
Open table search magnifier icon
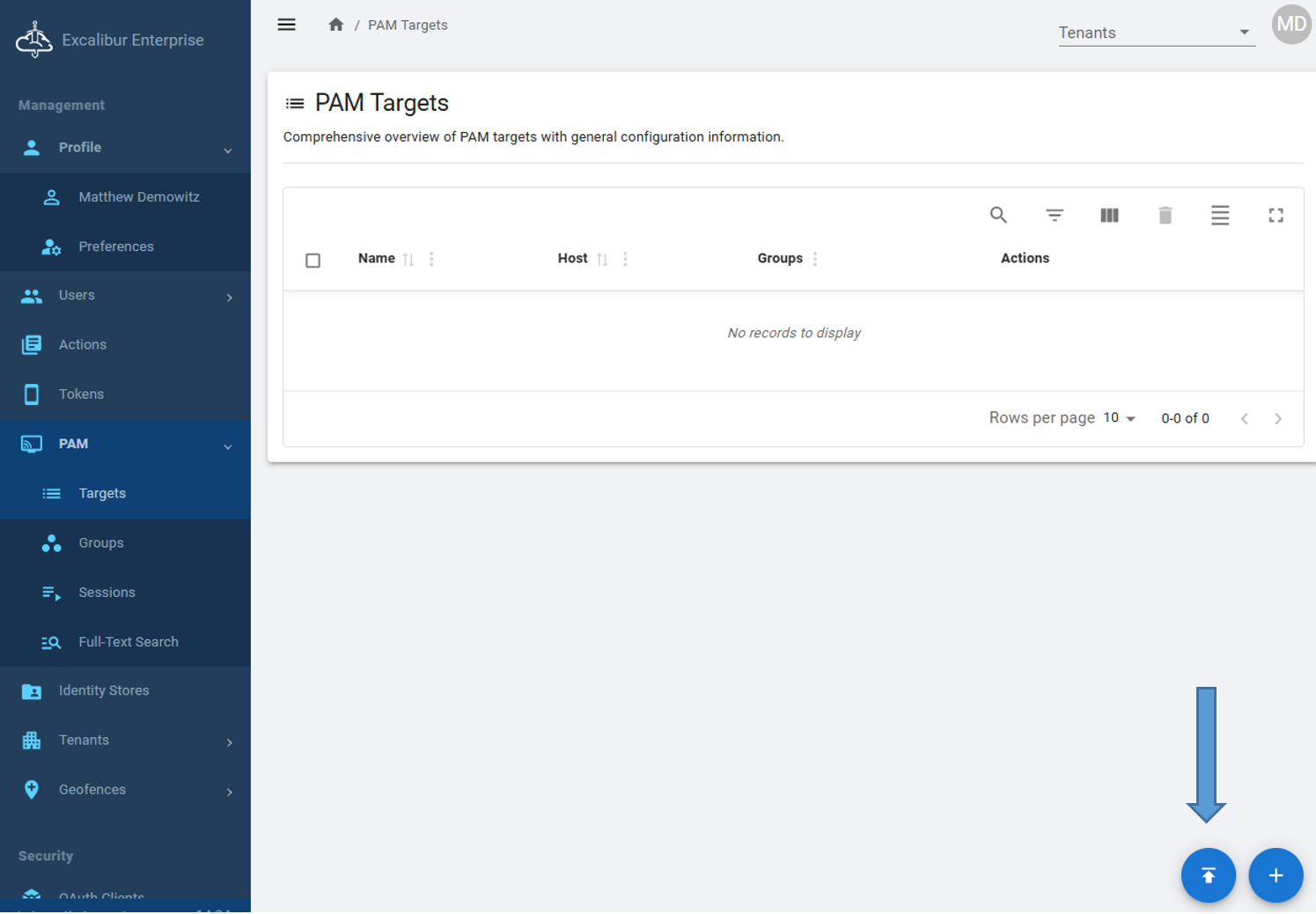(x=998, y=215)
